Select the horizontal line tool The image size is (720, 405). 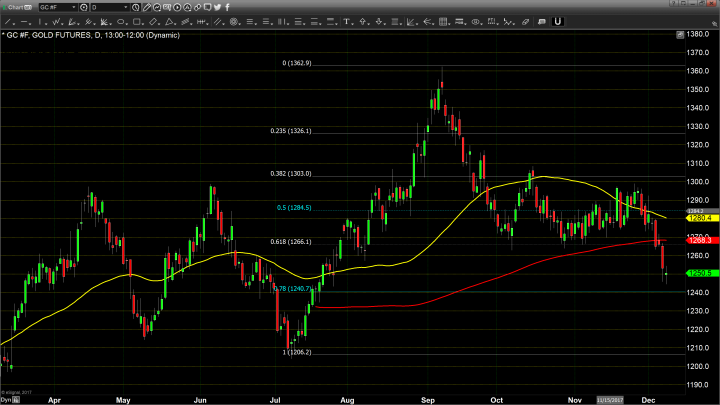24,22
